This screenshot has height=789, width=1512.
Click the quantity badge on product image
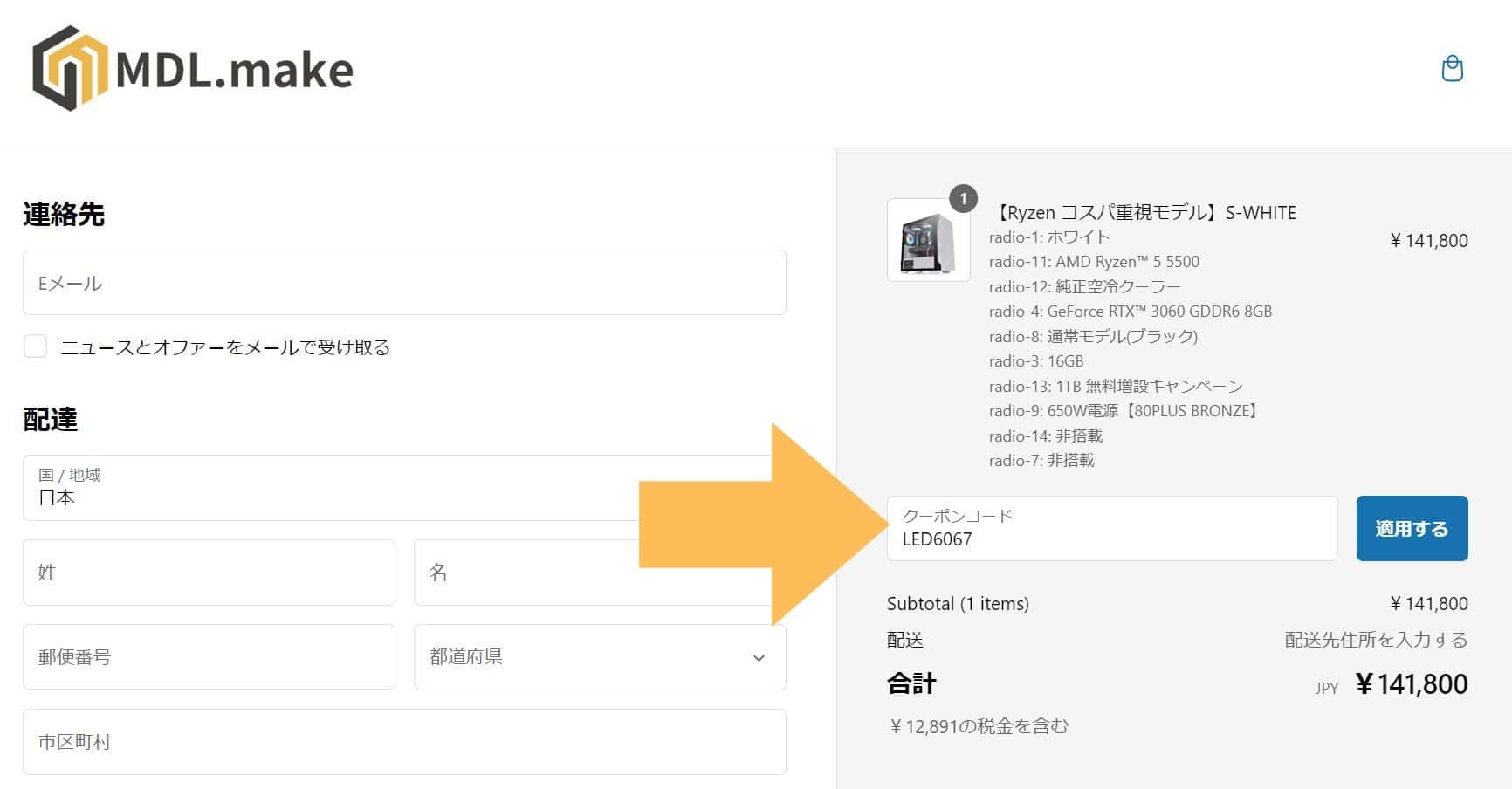tap(961, 199)
